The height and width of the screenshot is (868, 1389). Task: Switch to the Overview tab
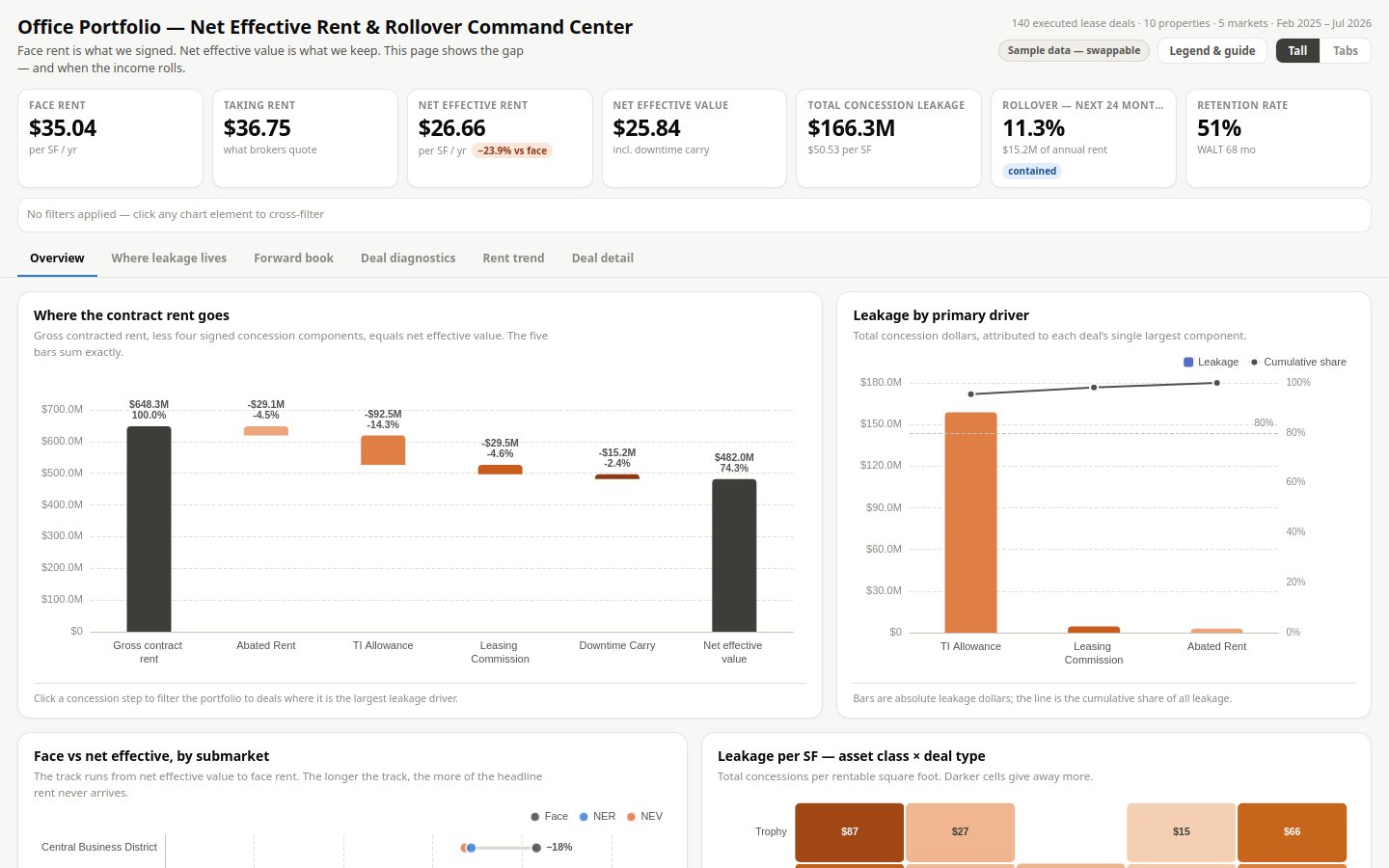57,258
